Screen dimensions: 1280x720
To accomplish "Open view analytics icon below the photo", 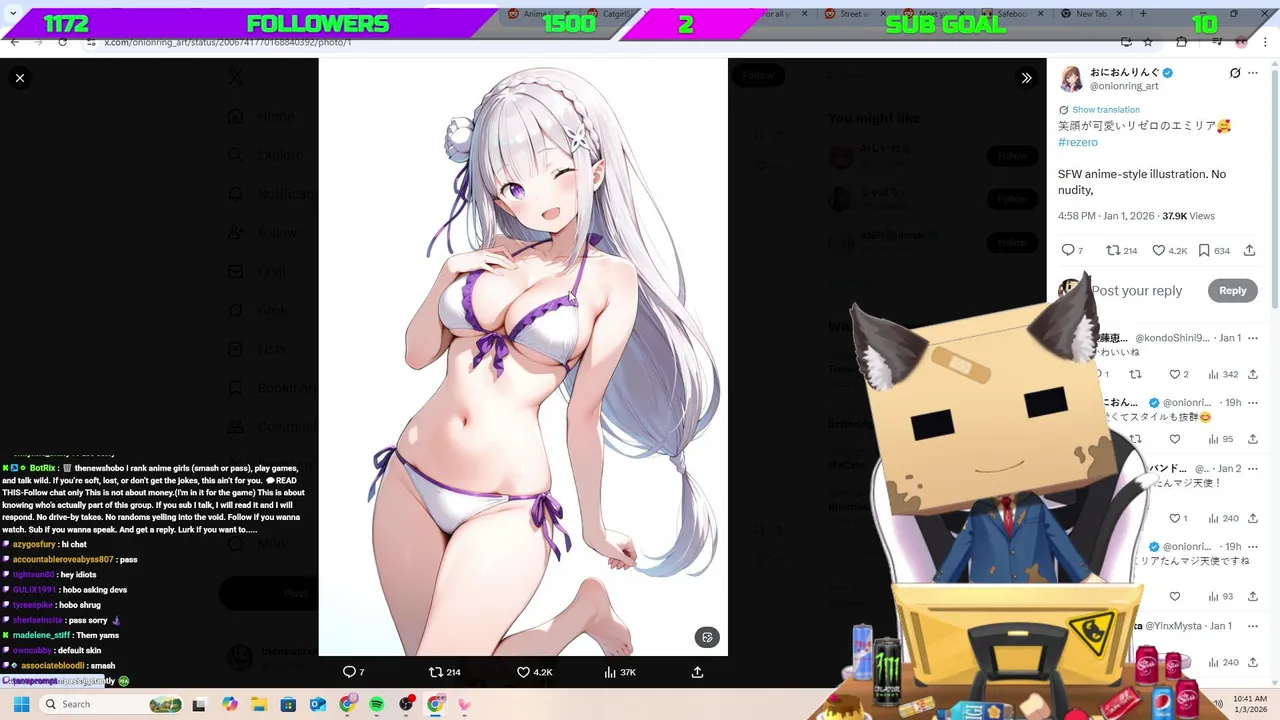I will coord(610,672).
